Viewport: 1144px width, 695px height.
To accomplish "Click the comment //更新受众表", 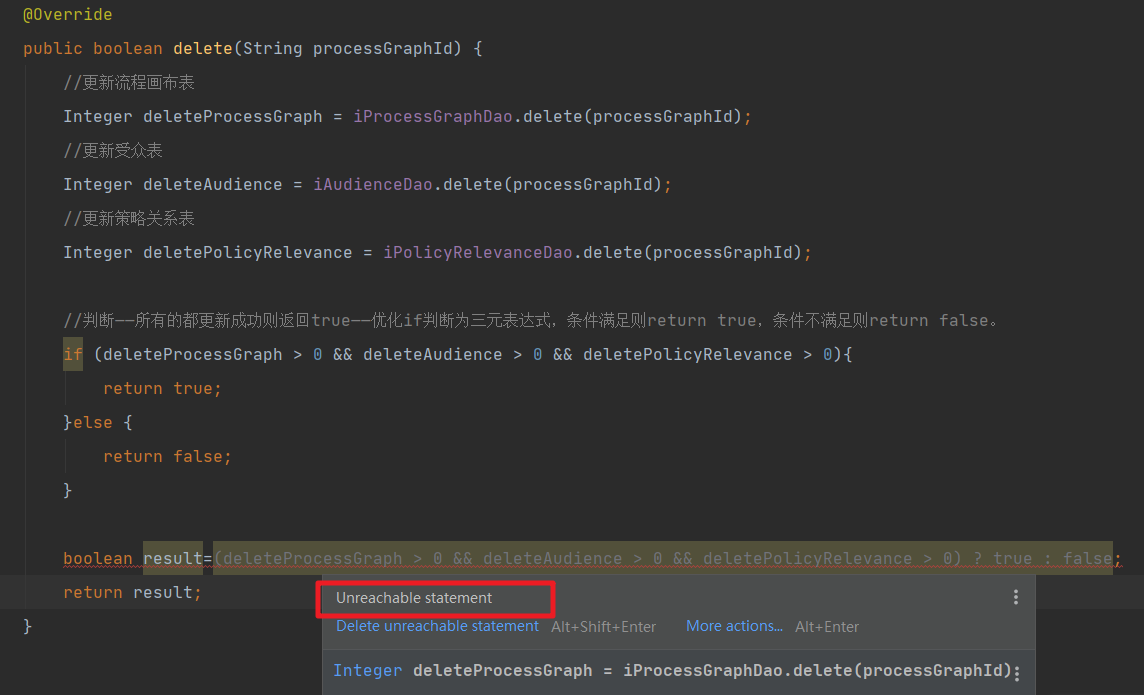I will point(113,150).
